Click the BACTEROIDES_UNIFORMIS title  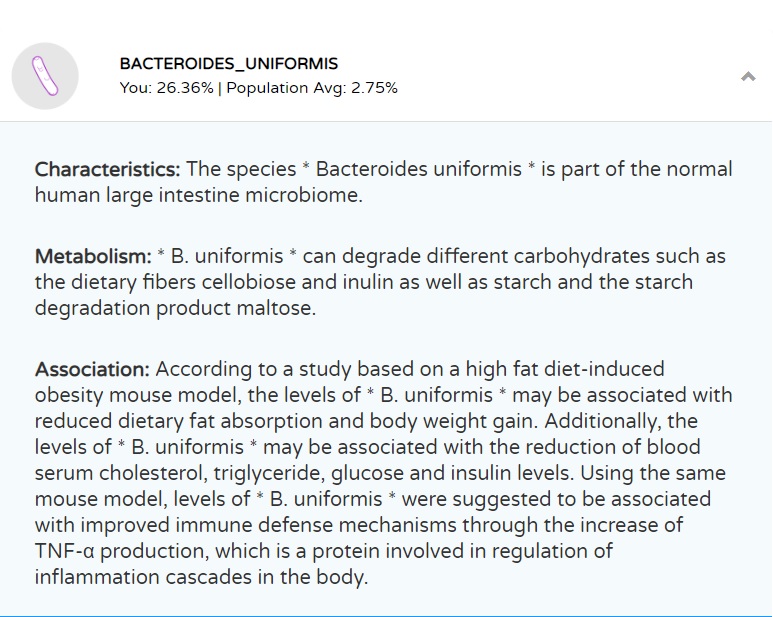pyautogui.click(x=228, y=63)
